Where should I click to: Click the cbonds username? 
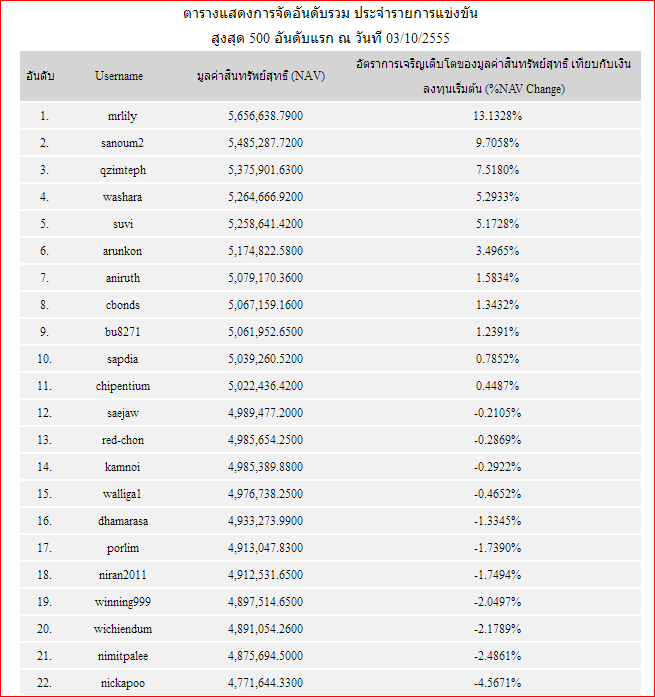(122, 305)
